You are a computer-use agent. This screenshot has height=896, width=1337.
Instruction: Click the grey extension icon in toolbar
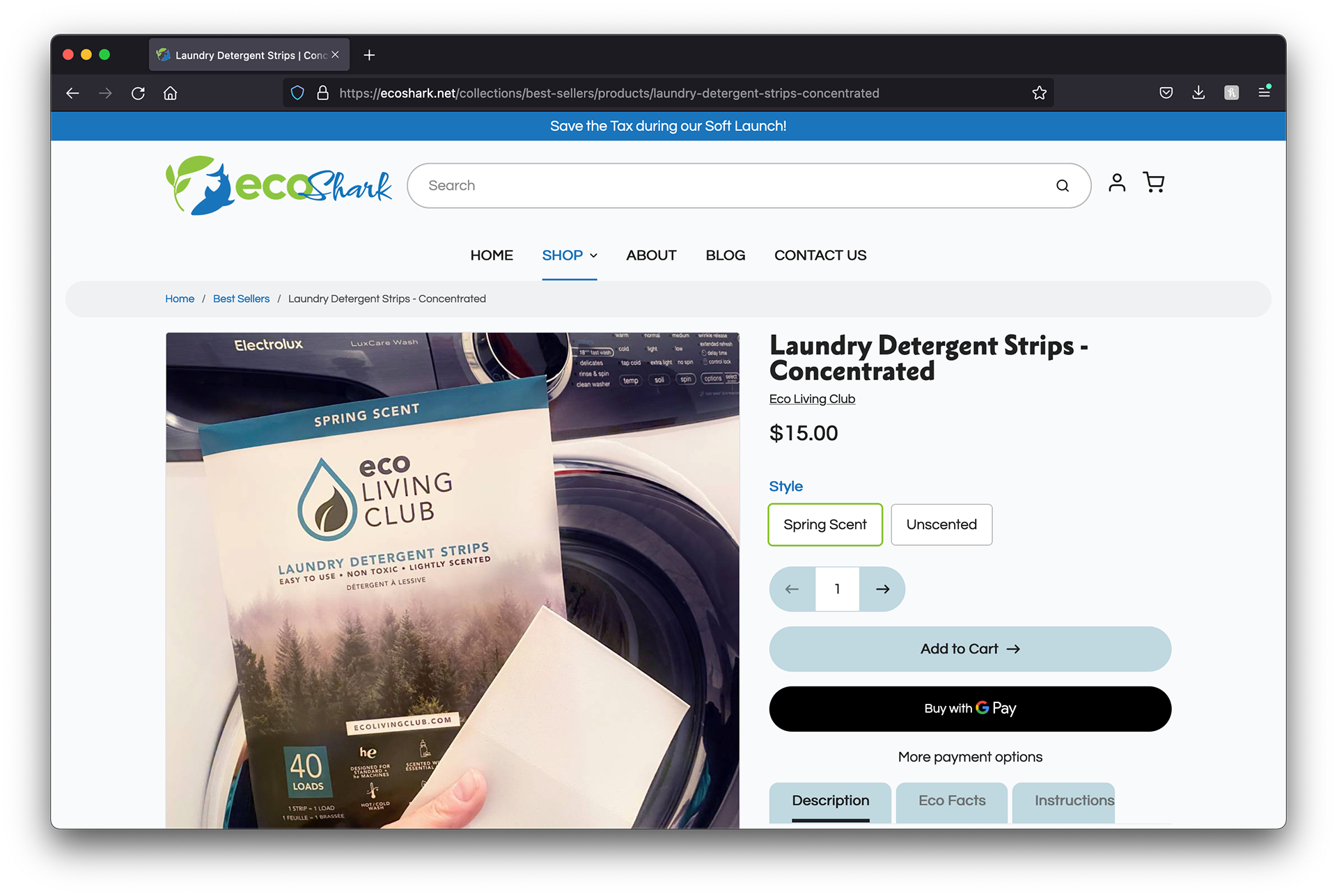1231,93
